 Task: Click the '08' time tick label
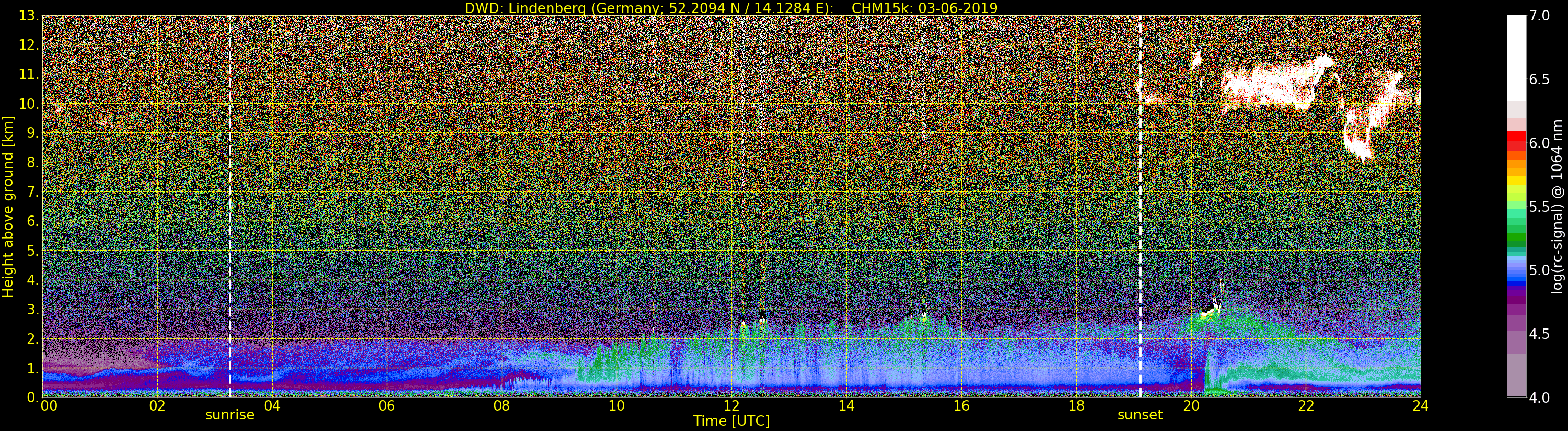(502, 405)
